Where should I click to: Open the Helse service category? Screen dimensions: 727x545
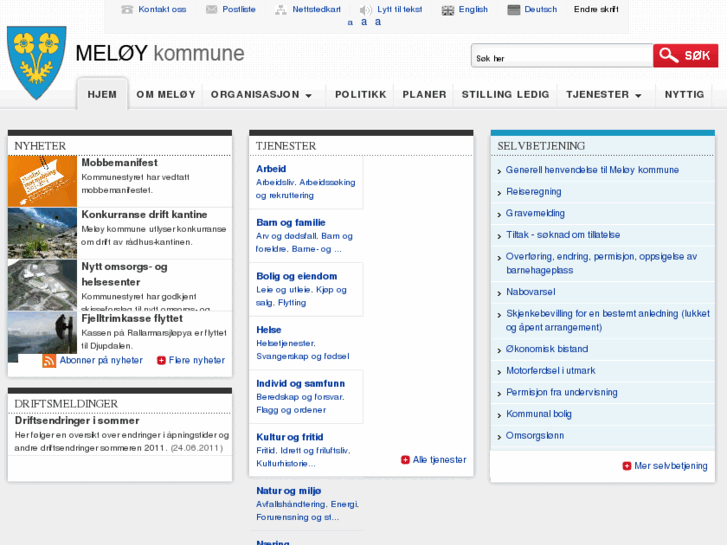(x=268, y=330)
